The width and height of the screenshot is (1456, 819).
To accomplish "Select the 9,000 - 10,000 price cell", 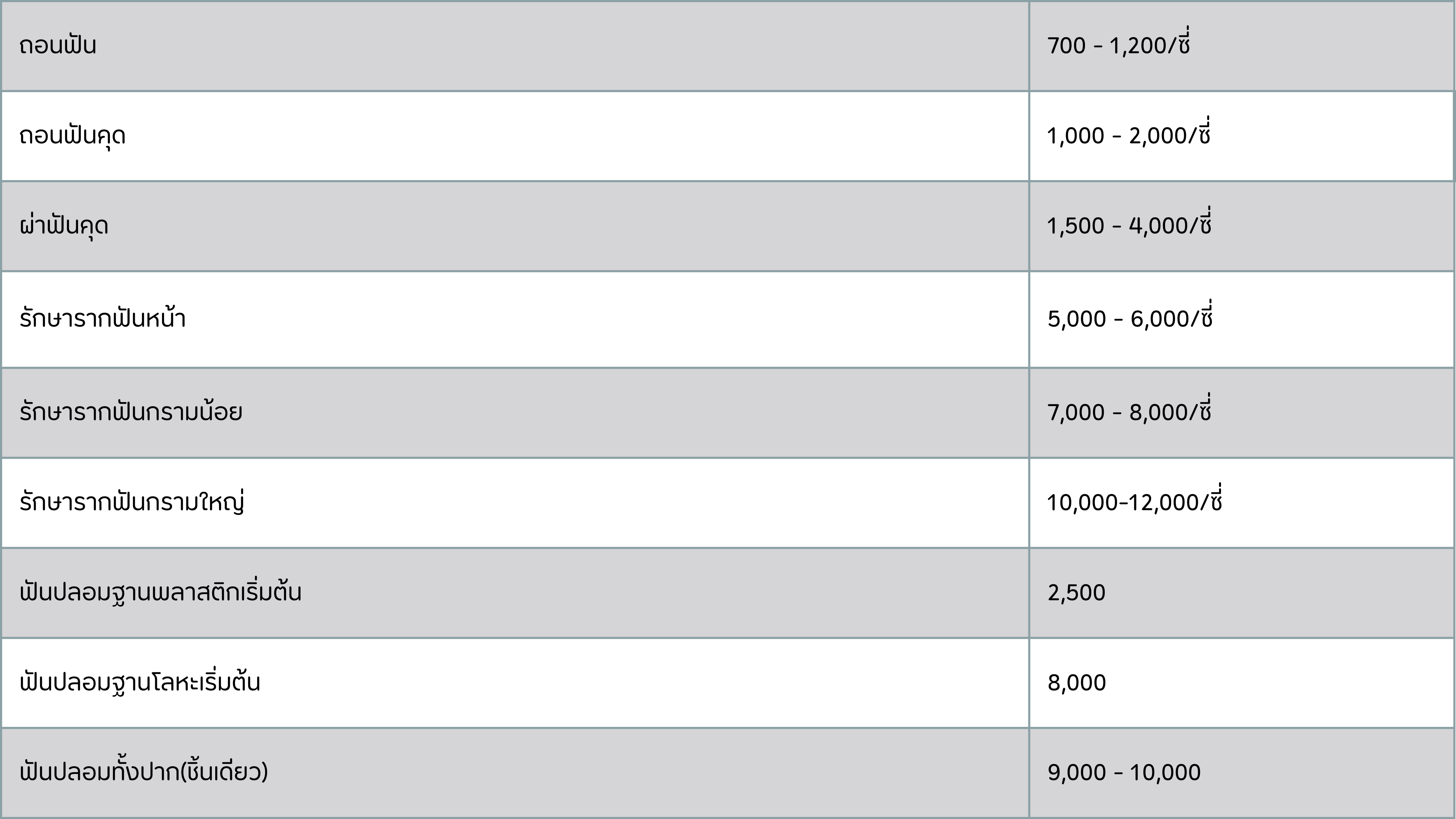I will [1124, 773].
